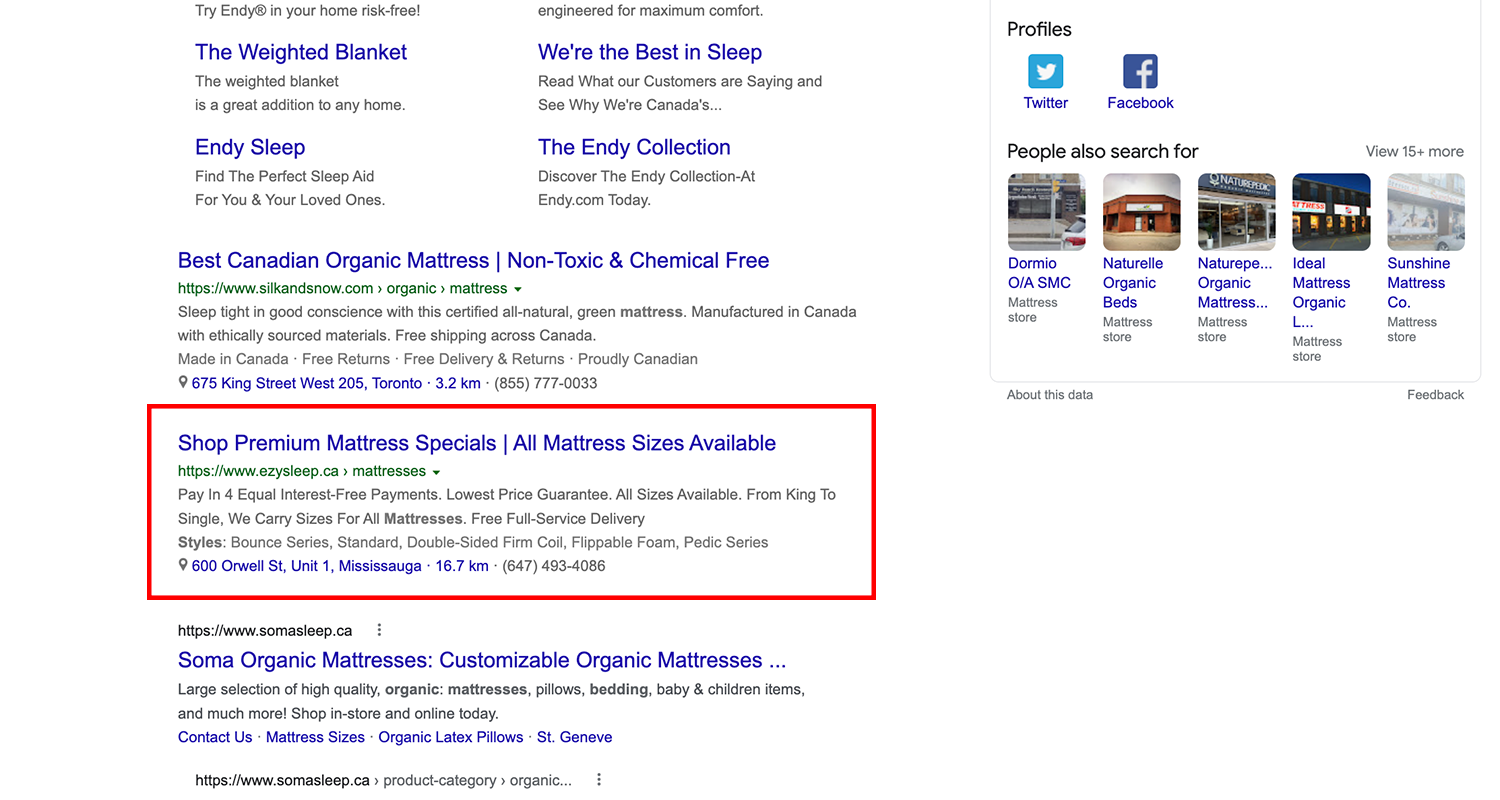Open The Weighted Blanket sitelink

[x=301, y=52]
